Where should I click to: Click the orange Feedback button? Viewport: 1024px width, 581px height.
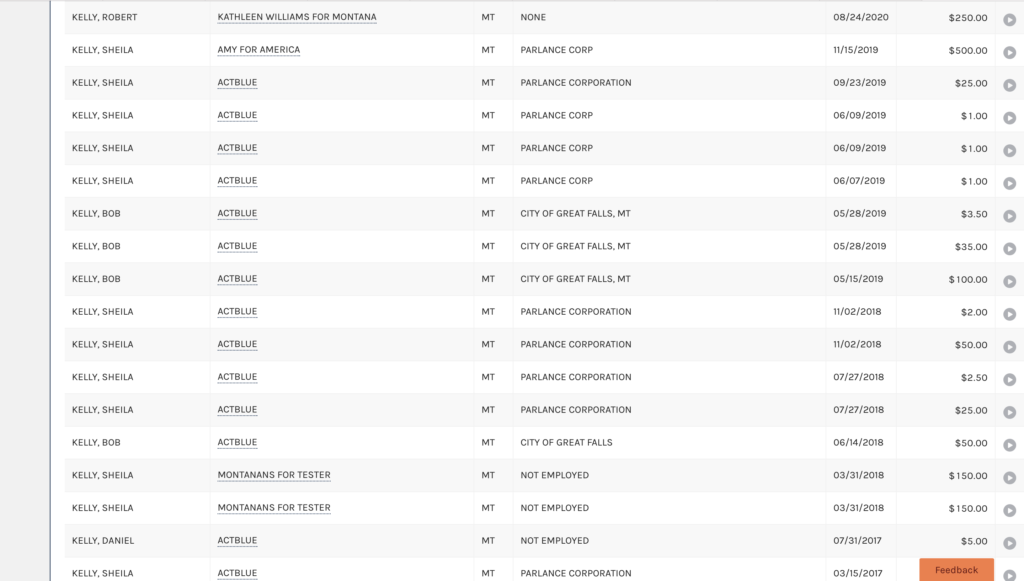(x=956, y=570)
